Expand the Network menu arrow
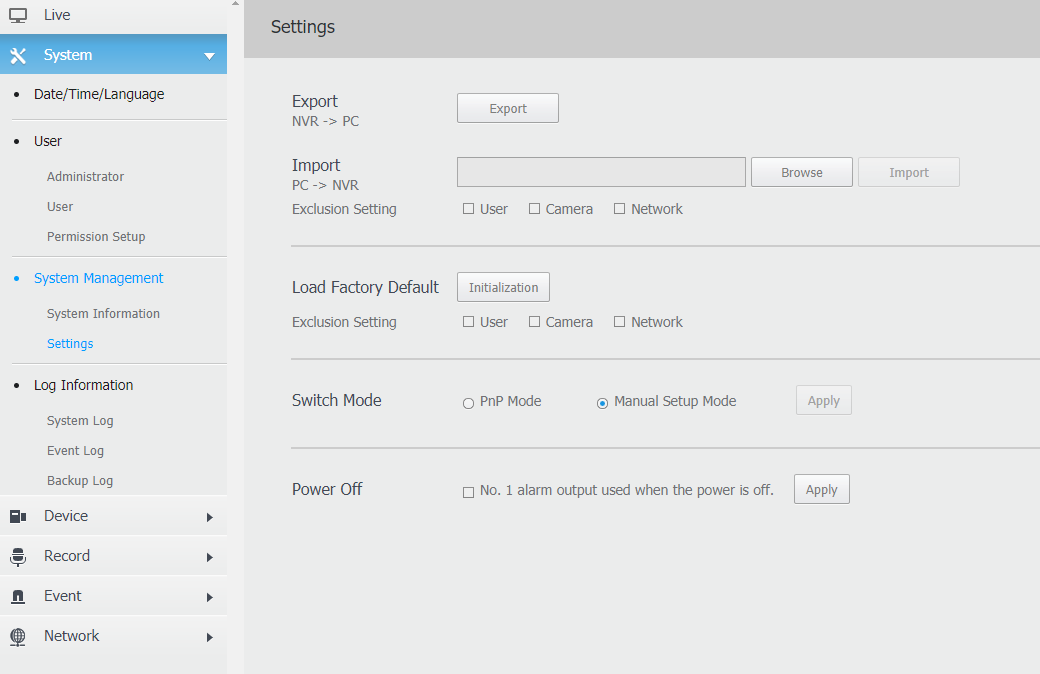1040x674 pixels. [x=210, y=638]
